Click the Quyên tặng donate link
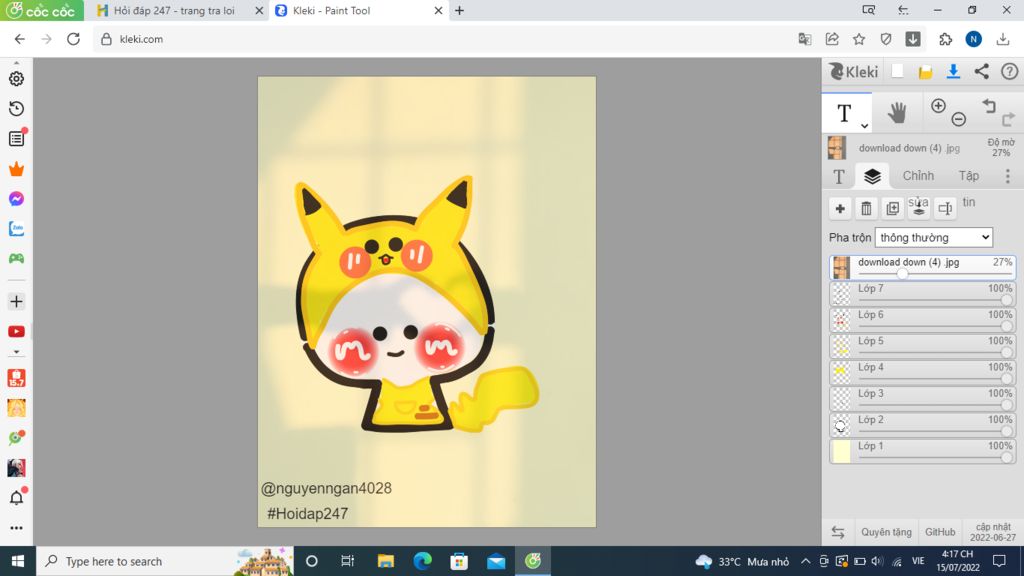Screen dimensions: 1024x576 pos(886,532)
